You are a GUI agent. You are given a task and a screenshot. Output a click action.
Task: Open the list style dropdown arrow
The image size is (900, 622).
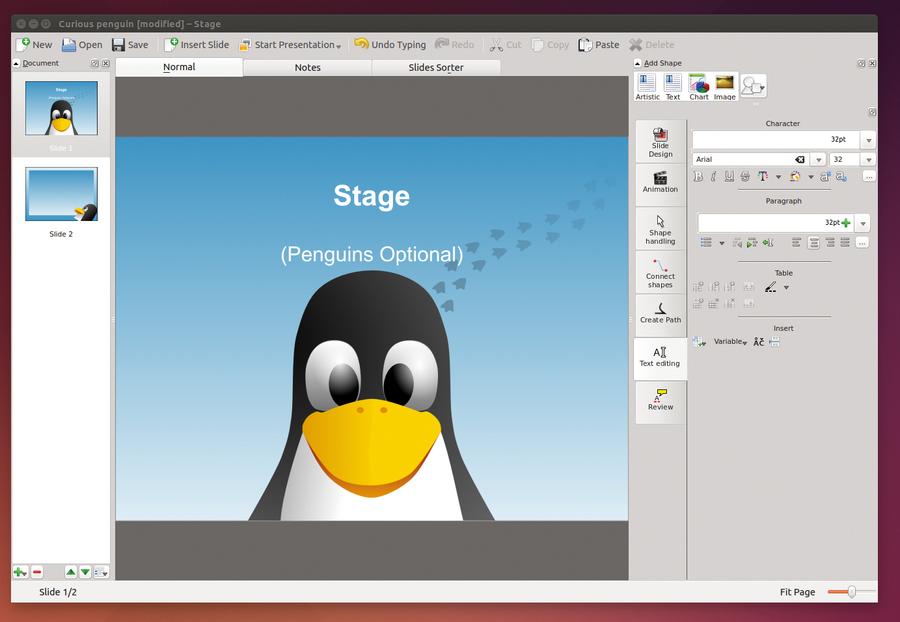[x=722, y=243]
